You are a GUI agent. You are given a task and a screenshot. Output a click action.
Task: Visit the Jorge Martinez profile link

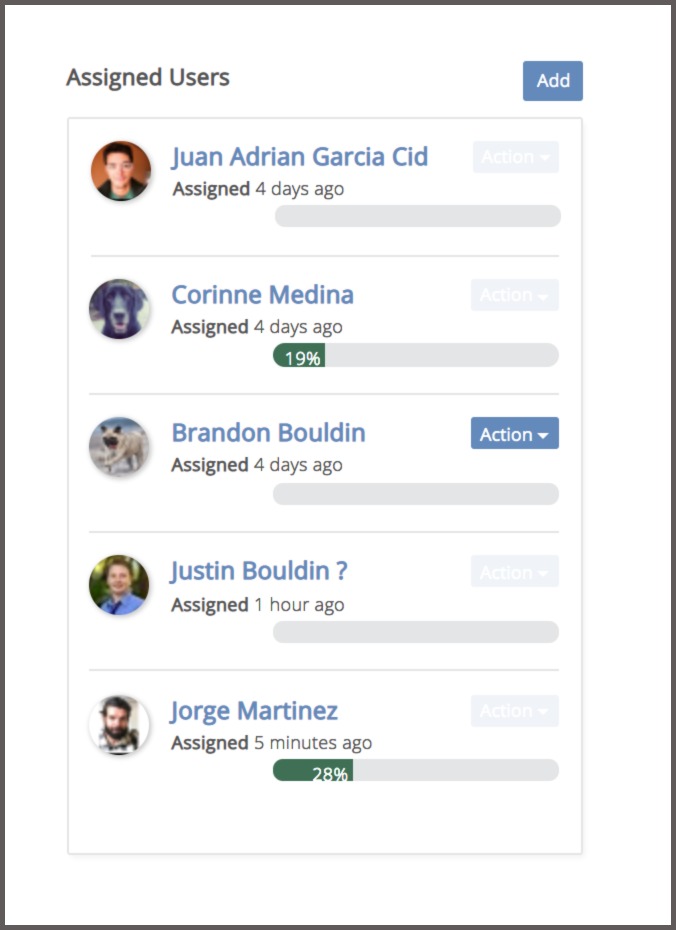[254, 711]
